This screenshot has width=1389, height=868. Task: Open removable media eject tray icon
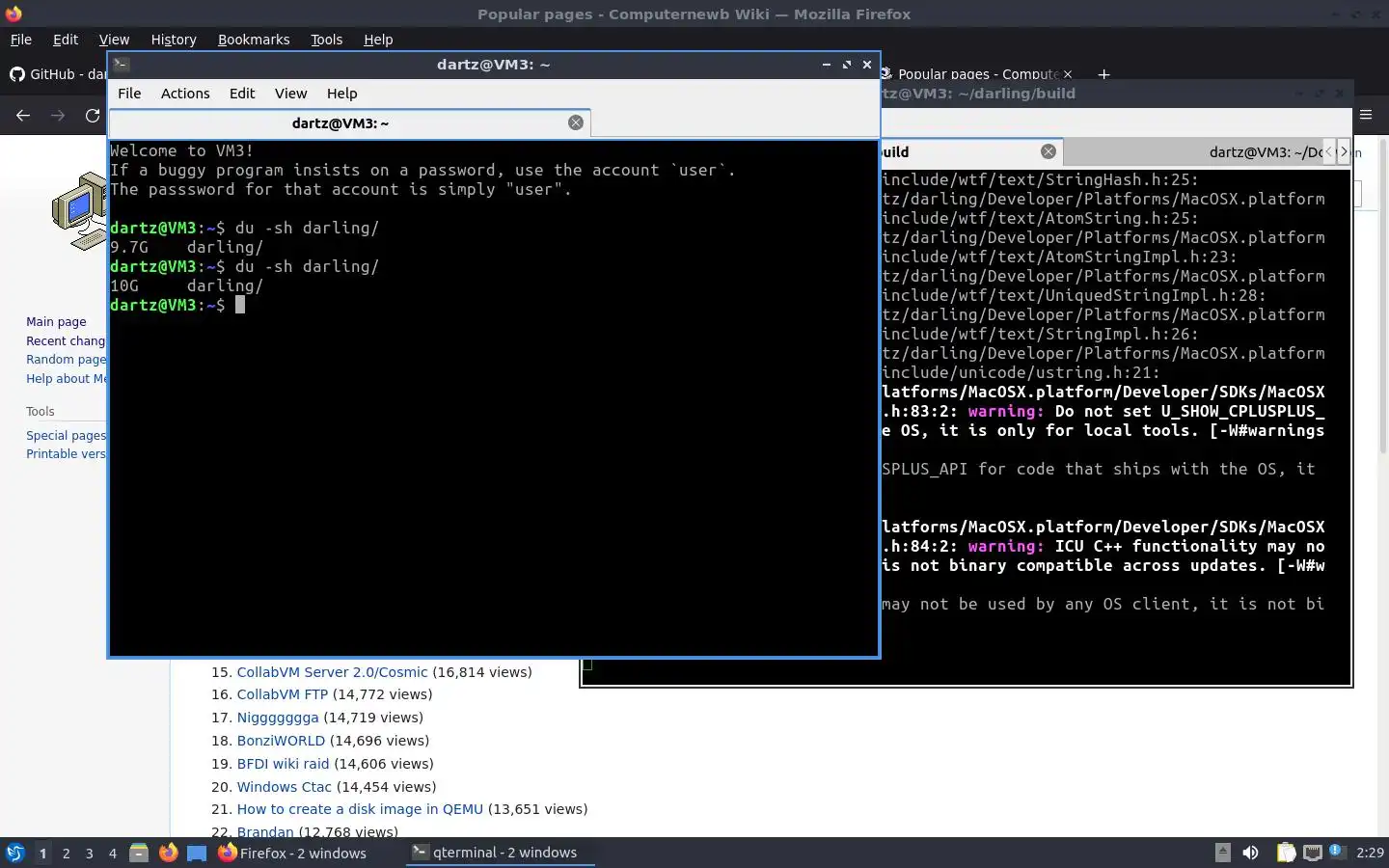(1222, 853)
